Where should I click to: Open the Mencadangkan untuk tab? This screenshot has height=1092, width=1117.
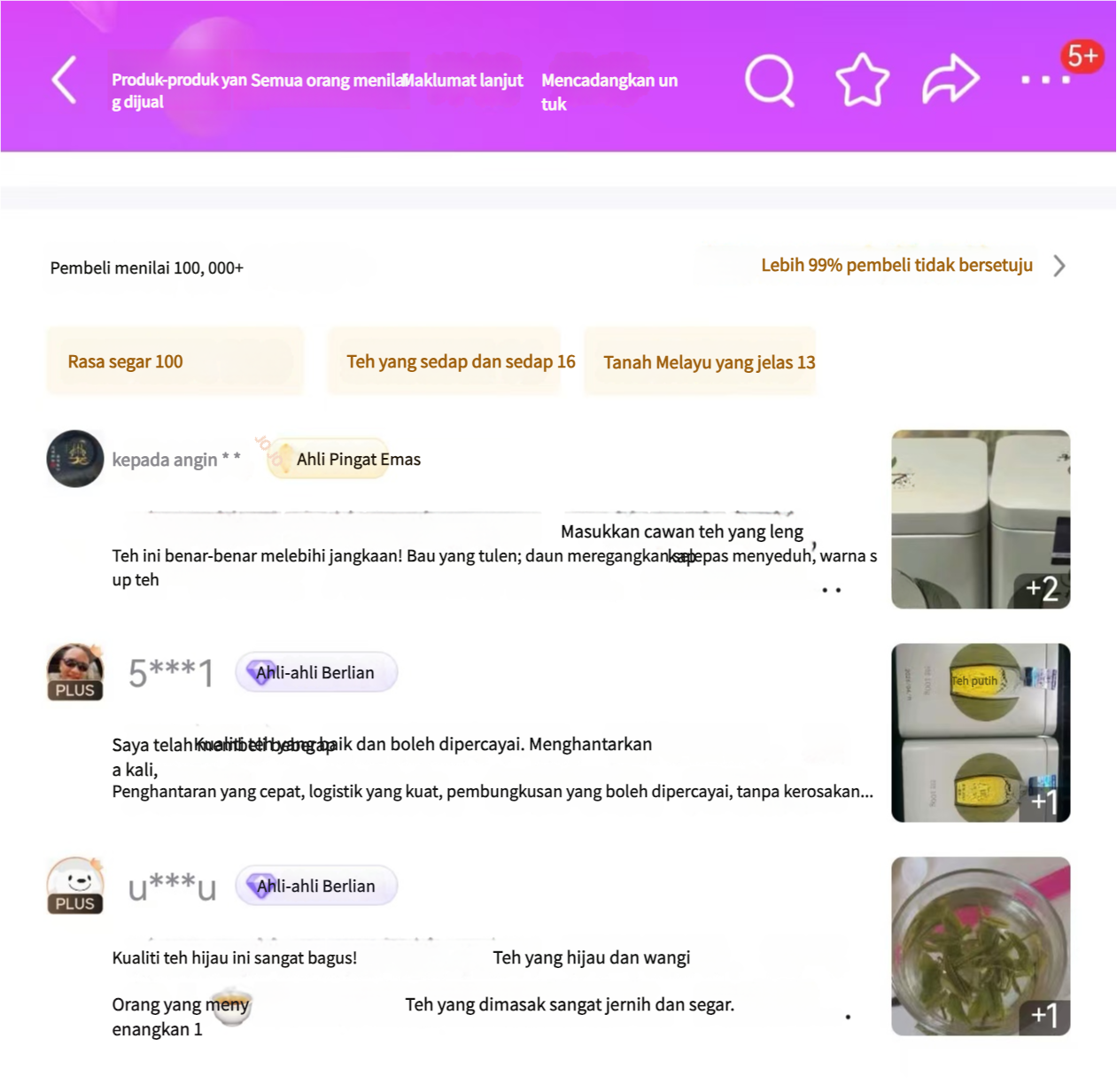click(x=609, y=92)
